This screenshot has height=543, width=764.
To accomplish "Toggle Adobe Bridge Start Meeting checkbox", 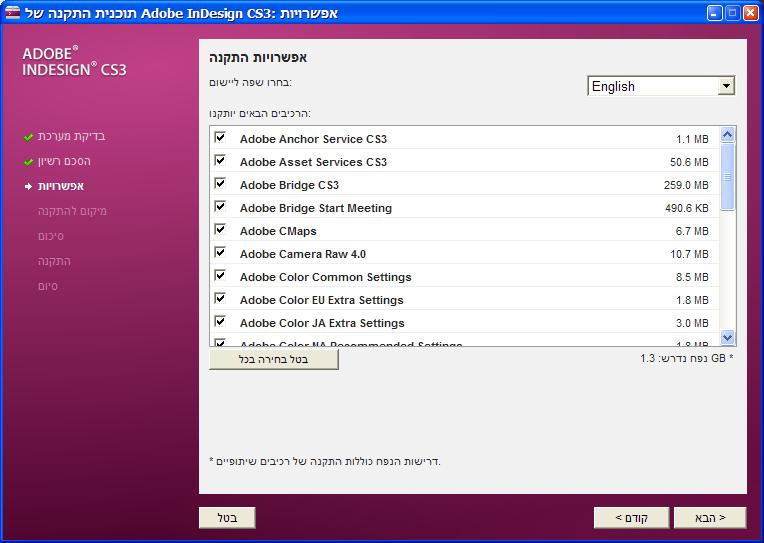I will coord(220,206).
